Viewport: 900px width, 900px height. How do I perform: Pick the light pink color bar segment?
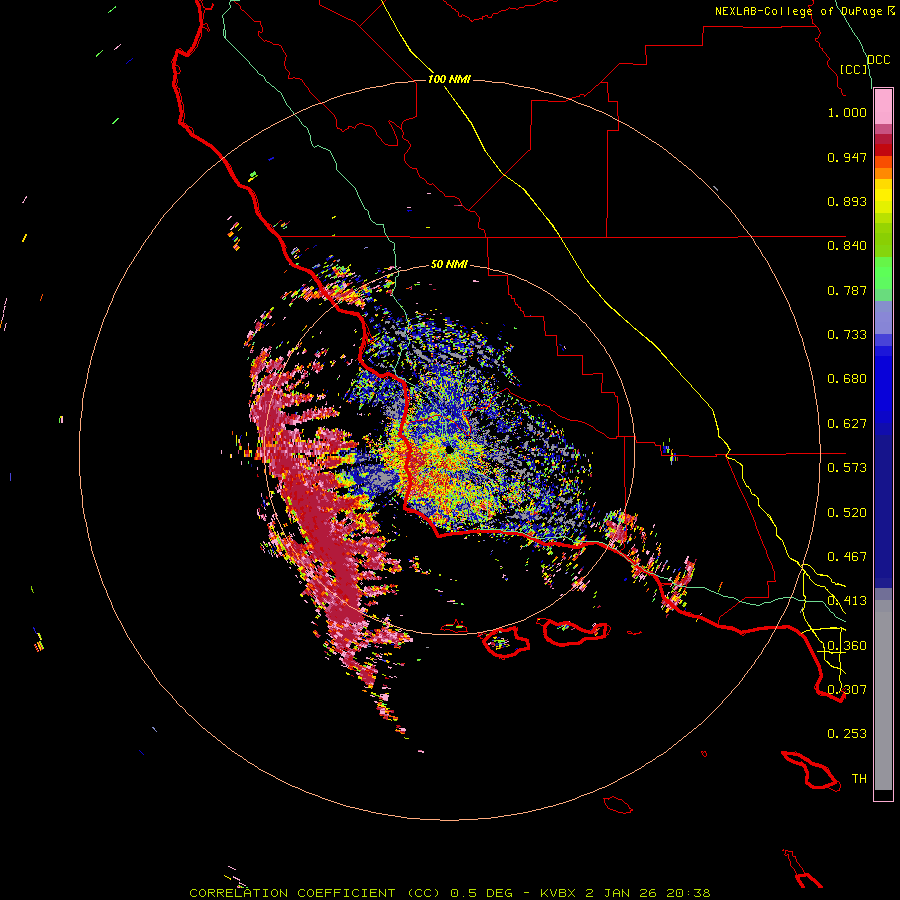point(883,107)
